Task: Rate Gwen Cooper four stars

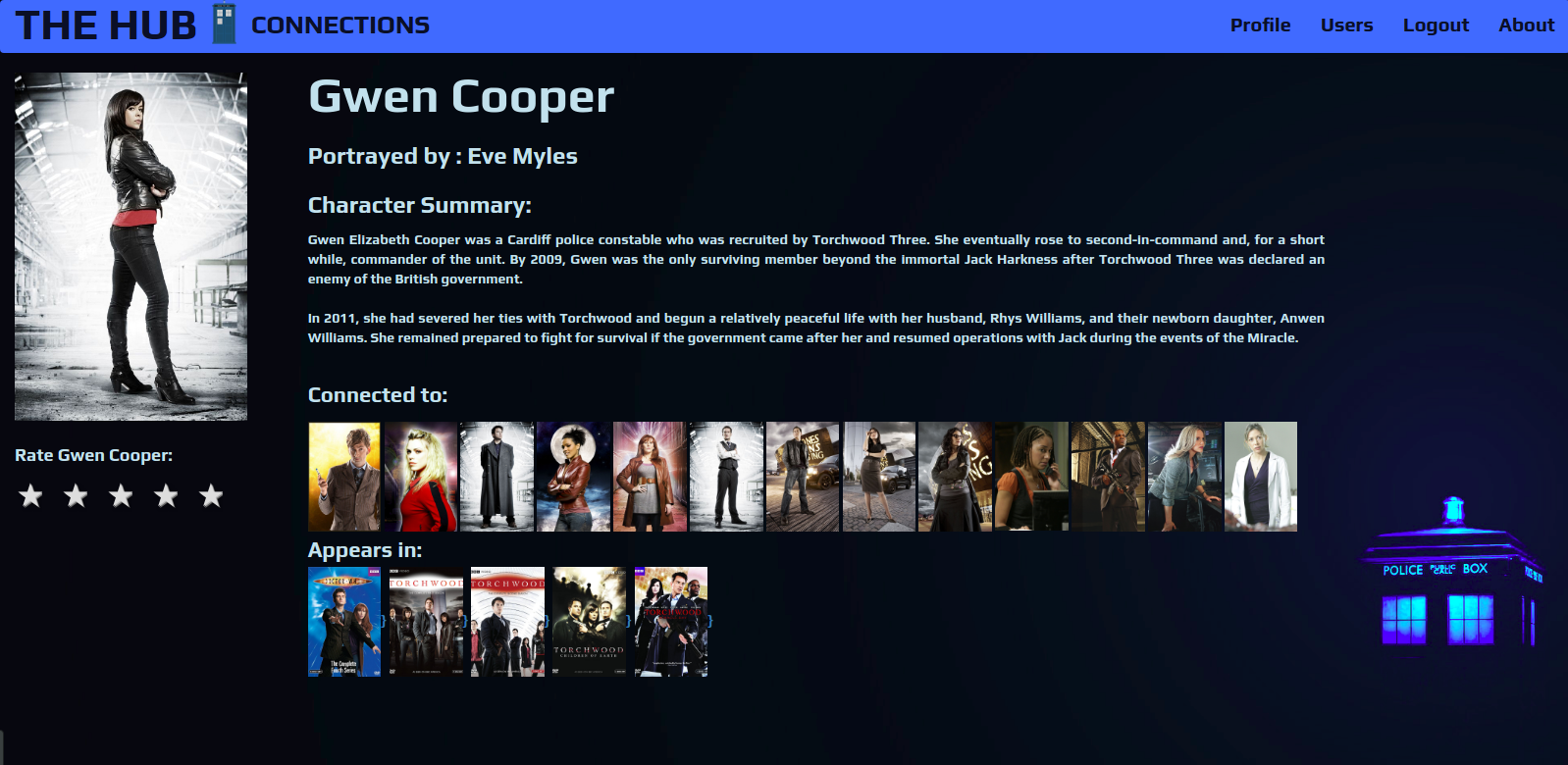Action: (166, 496)
